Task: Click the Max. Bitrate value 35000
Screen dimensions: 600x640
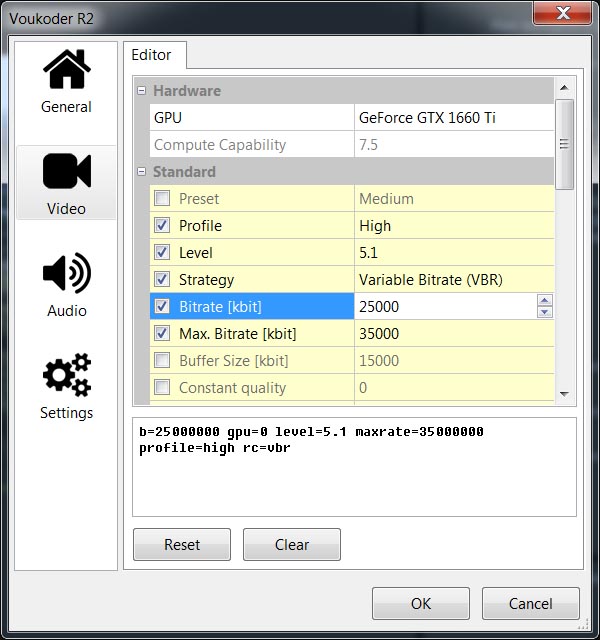Action: (x=454, y=333)
